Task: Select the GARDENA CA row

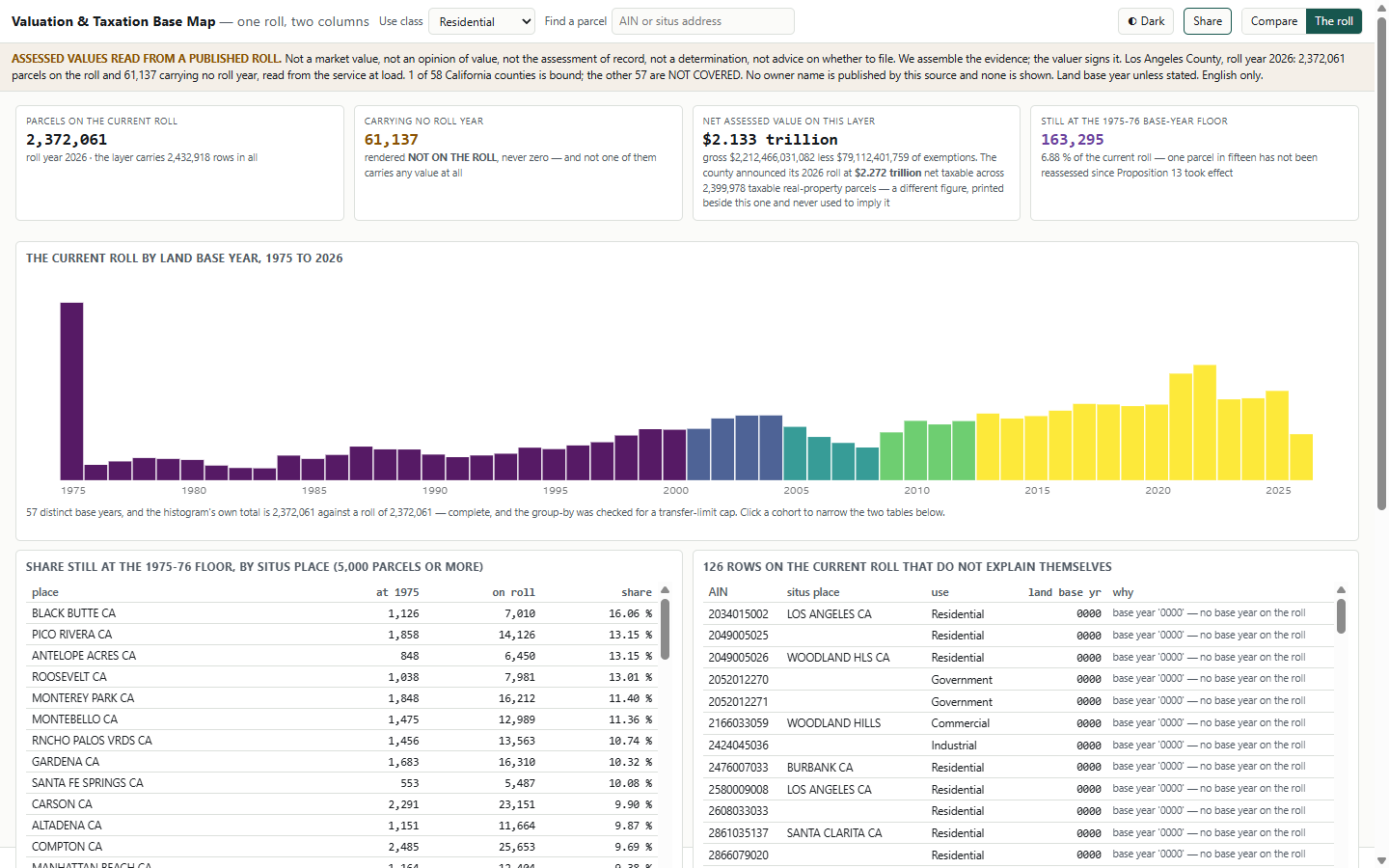Action: coord(342,762)
